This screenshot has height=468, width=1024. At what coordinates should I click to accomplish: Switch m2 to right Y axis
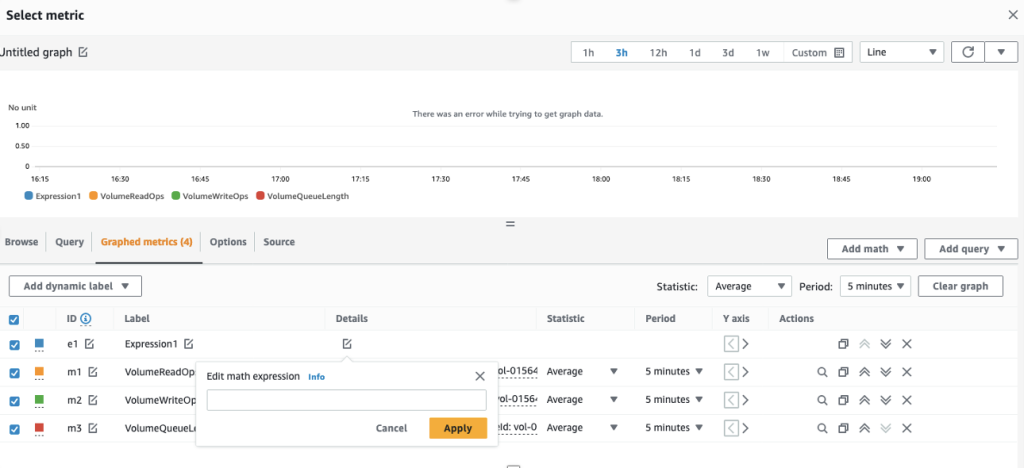(x=746, y=400)
